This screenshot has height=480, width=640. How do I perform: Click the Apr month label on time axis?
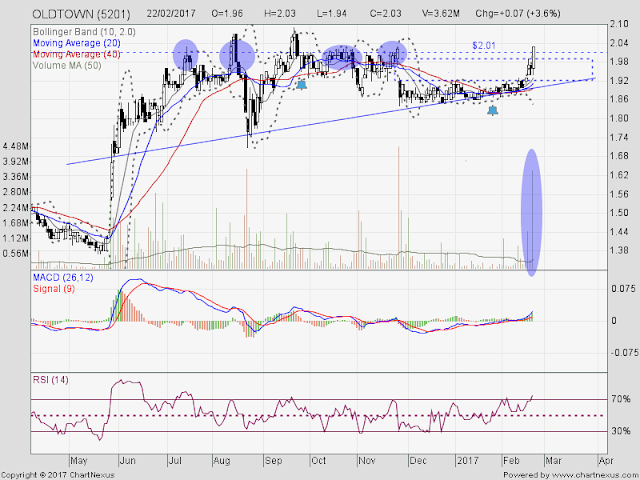[606, 461]
